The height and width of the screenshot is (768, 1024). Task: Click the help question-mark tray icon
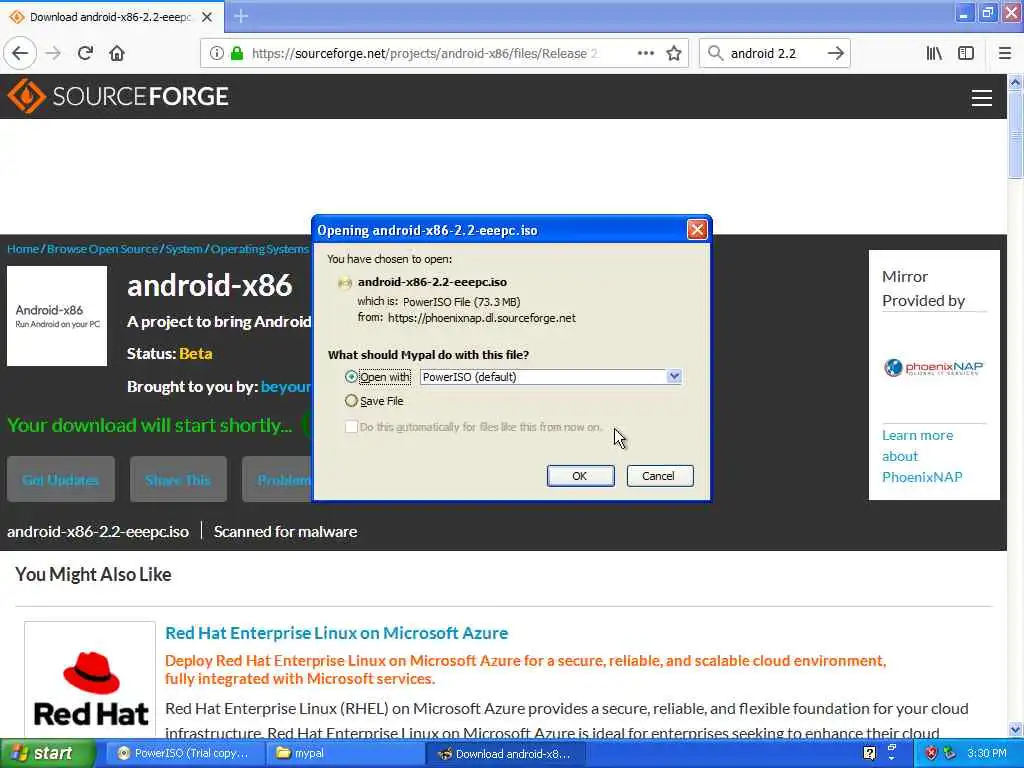[869, 753]
